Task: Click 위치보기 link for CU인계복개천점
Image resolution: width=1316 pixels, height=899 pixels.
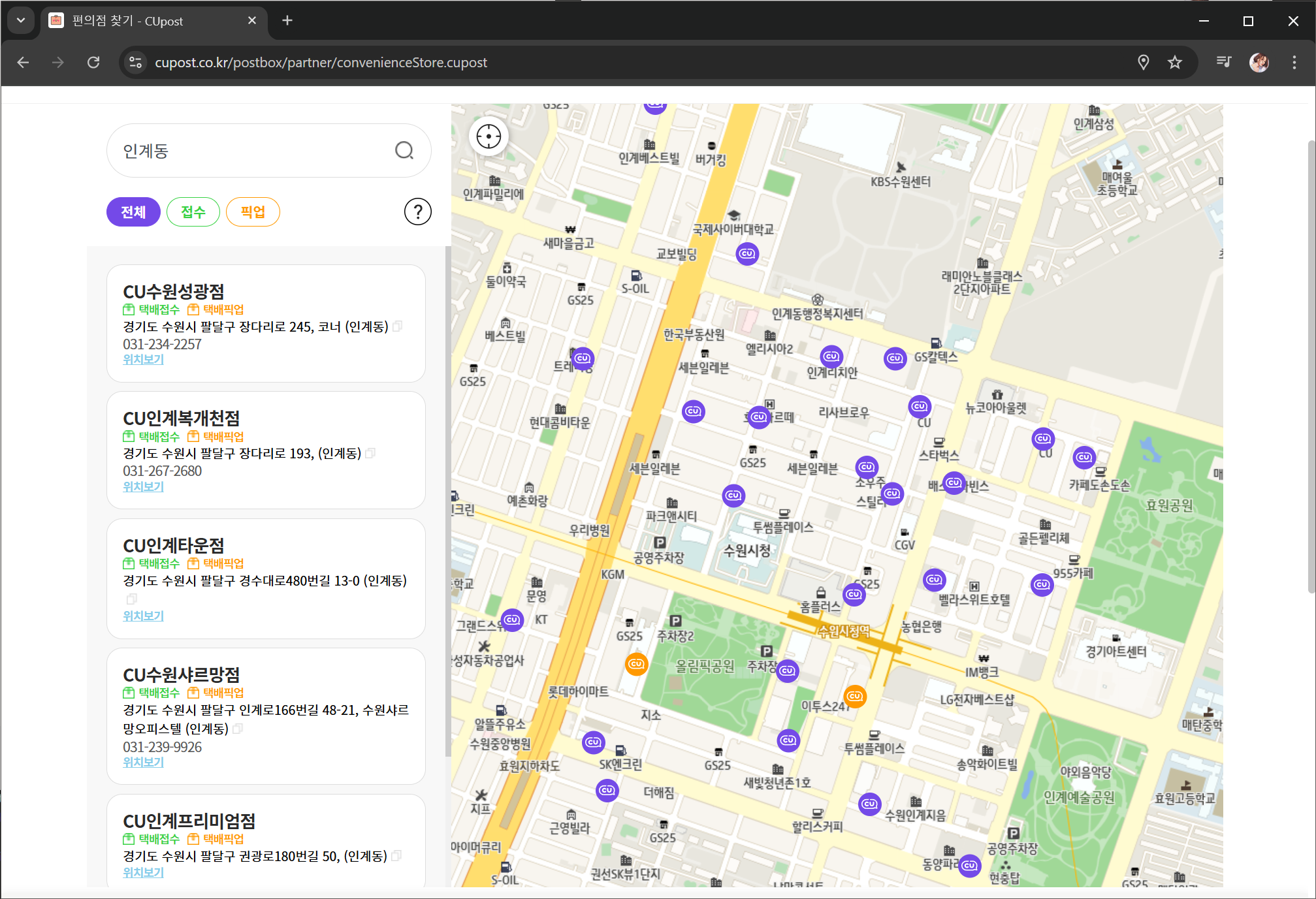Action: (143, 486)
